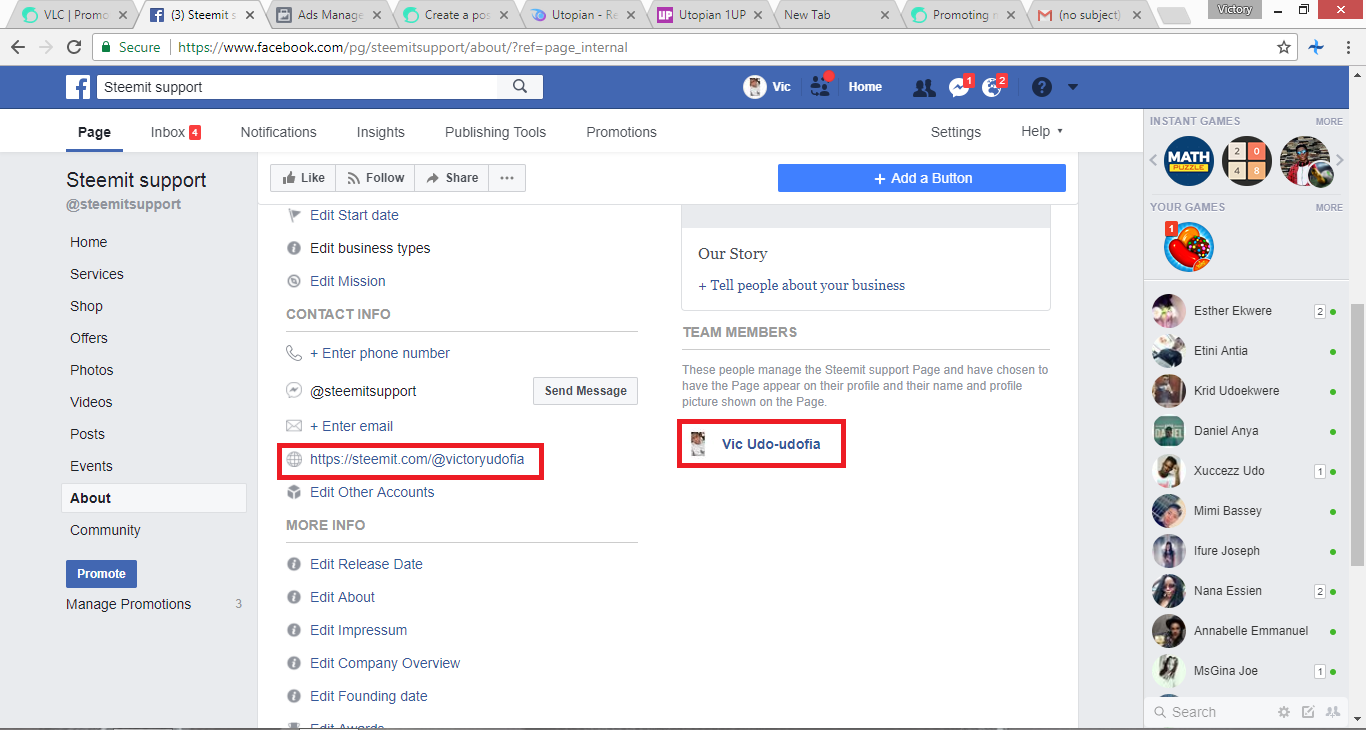This screenshot has width=1366, height=730.
Task: Click Edit Impressum
Action: 358,630
